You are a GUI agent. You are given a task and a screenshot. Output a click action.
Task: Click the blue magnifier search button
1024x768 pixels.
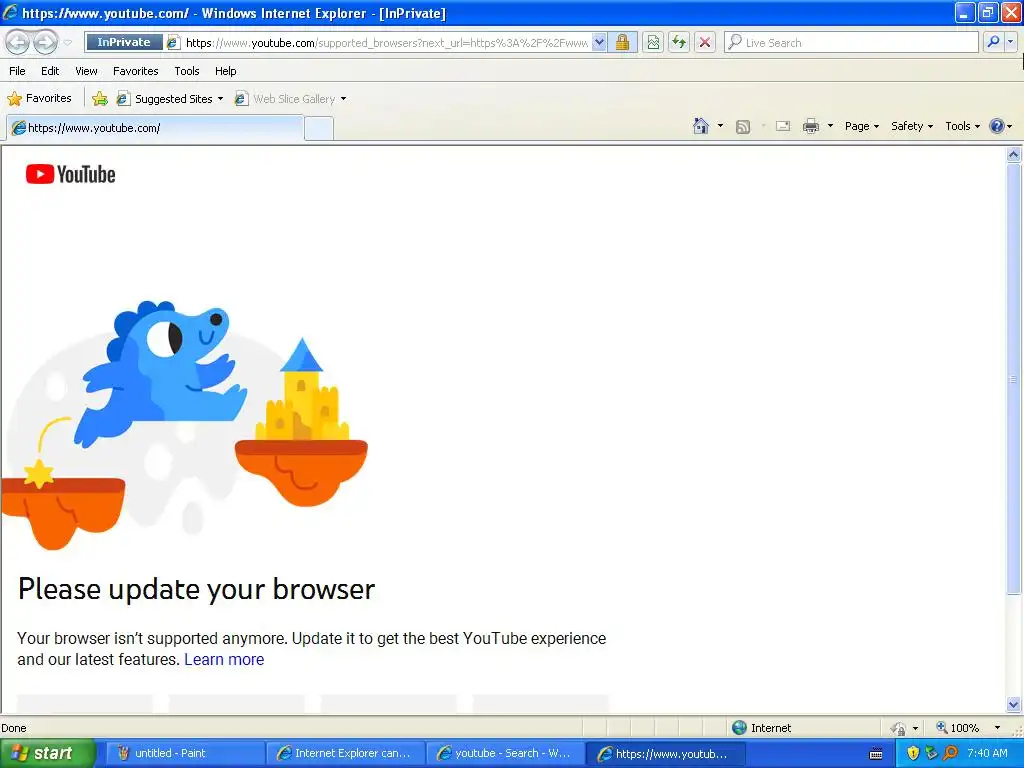[993, 42]
